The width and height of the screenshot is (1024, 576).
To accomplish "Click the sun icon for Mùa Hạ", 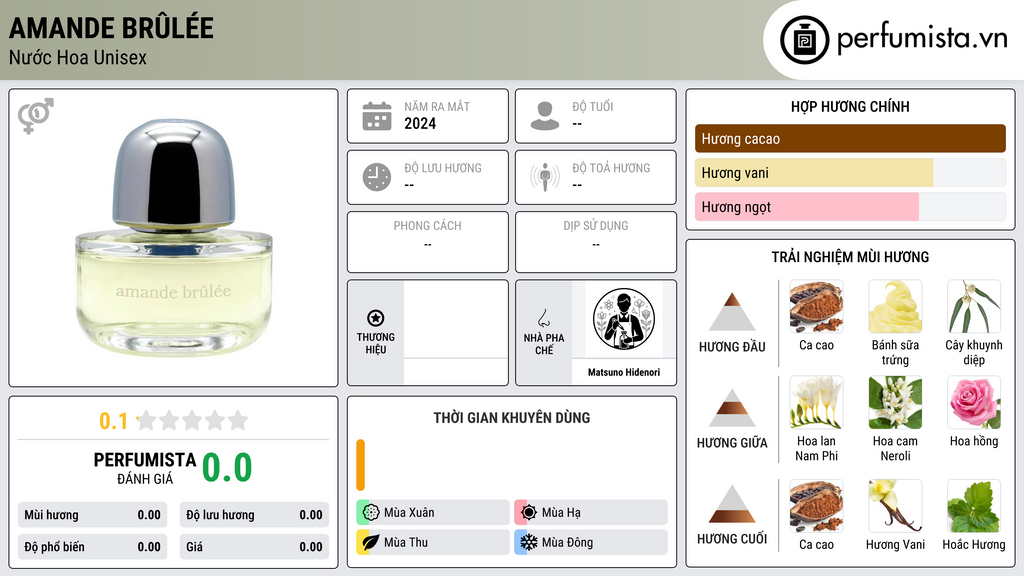I will tap(528, 513).
